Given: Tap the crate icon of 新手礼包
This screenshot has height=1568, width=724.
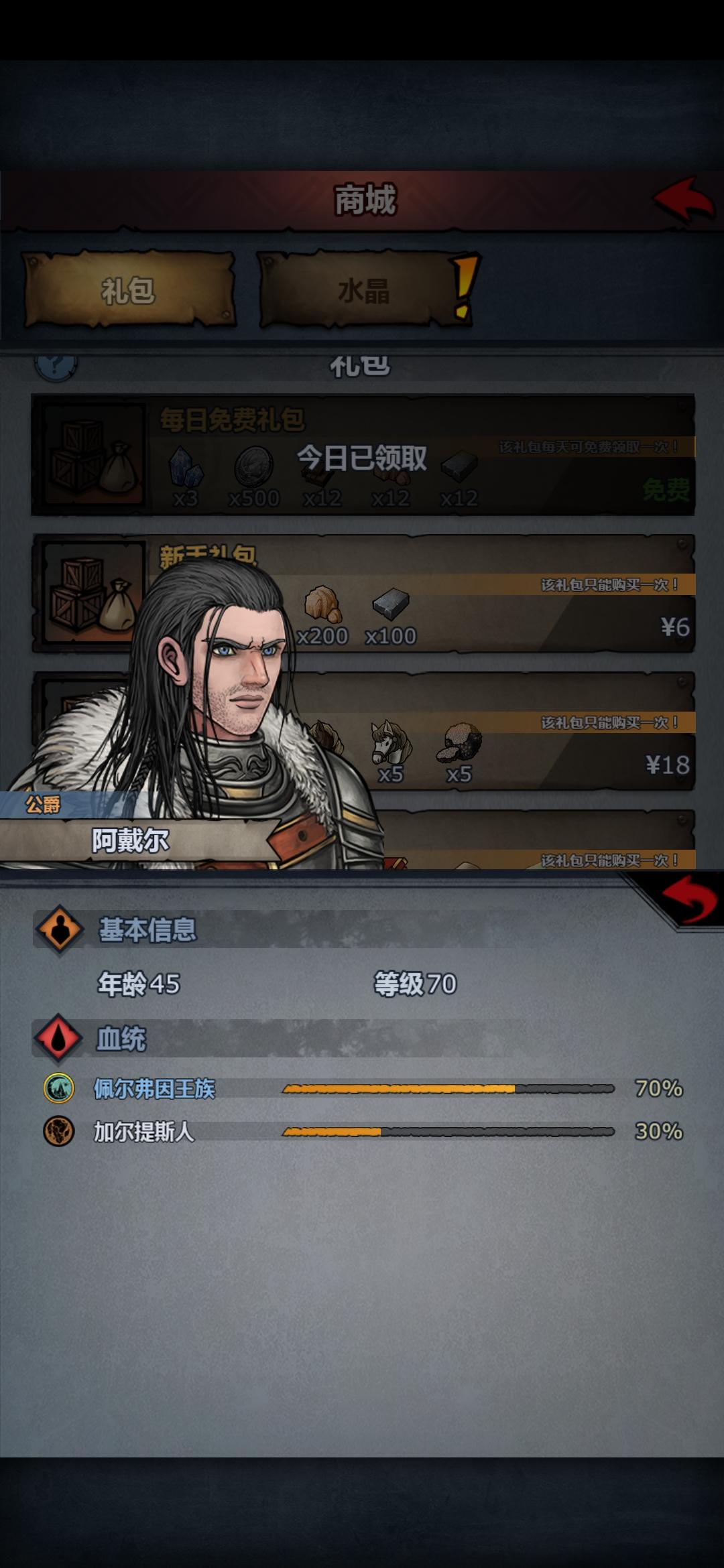Looking at the screenshot, I should [94, 592].
